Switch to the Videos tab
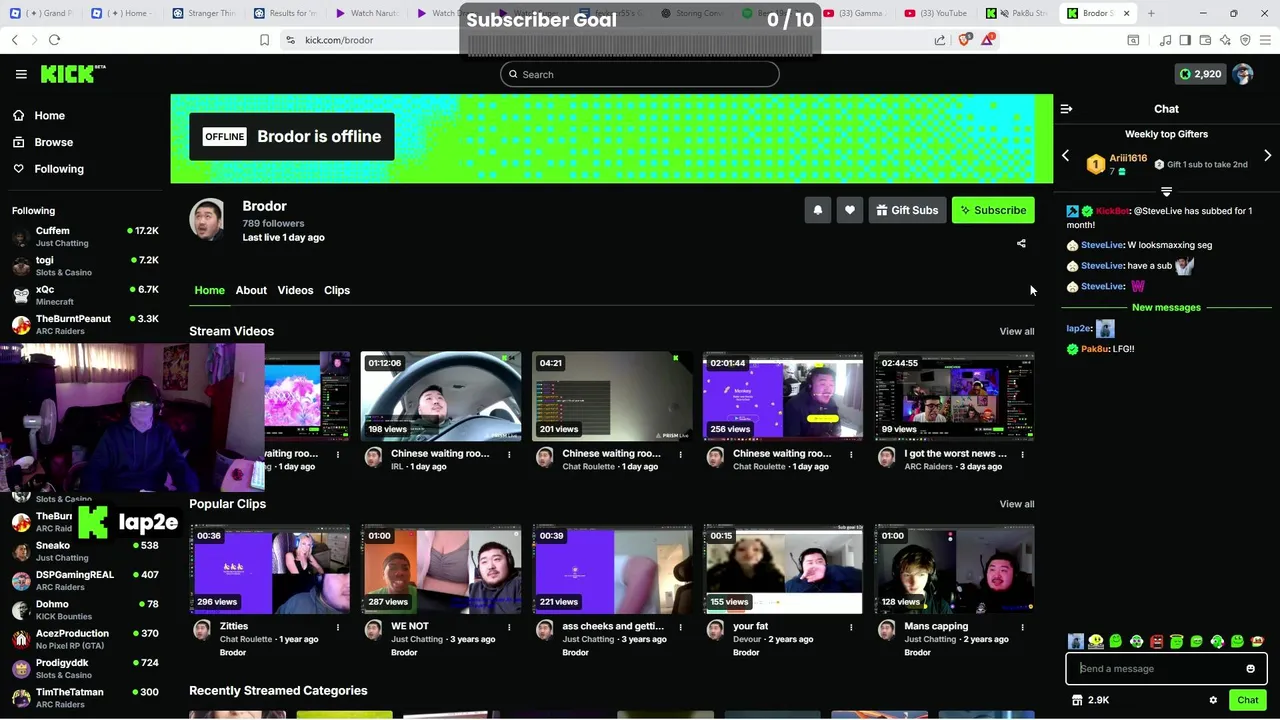This screenshot has height=720, width=1280. pyautogui.click(x=295, y=290)
